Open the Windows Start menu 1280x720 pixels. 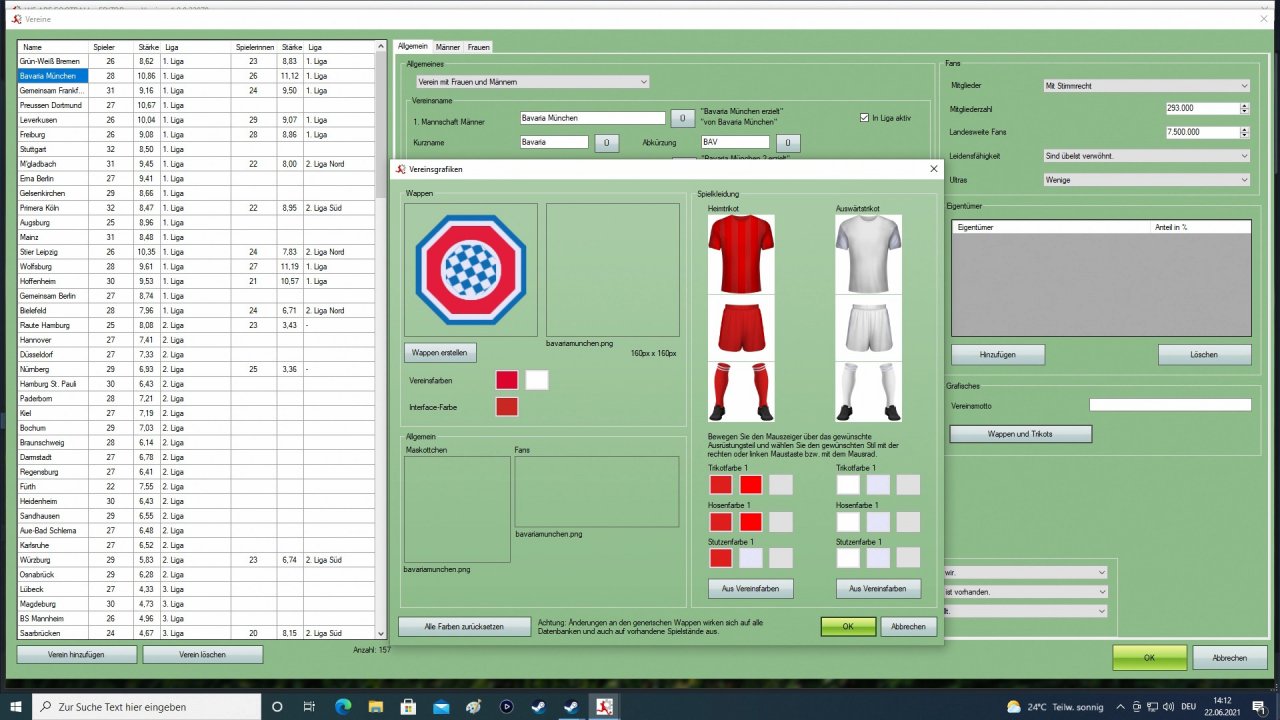tap(16, 707)
